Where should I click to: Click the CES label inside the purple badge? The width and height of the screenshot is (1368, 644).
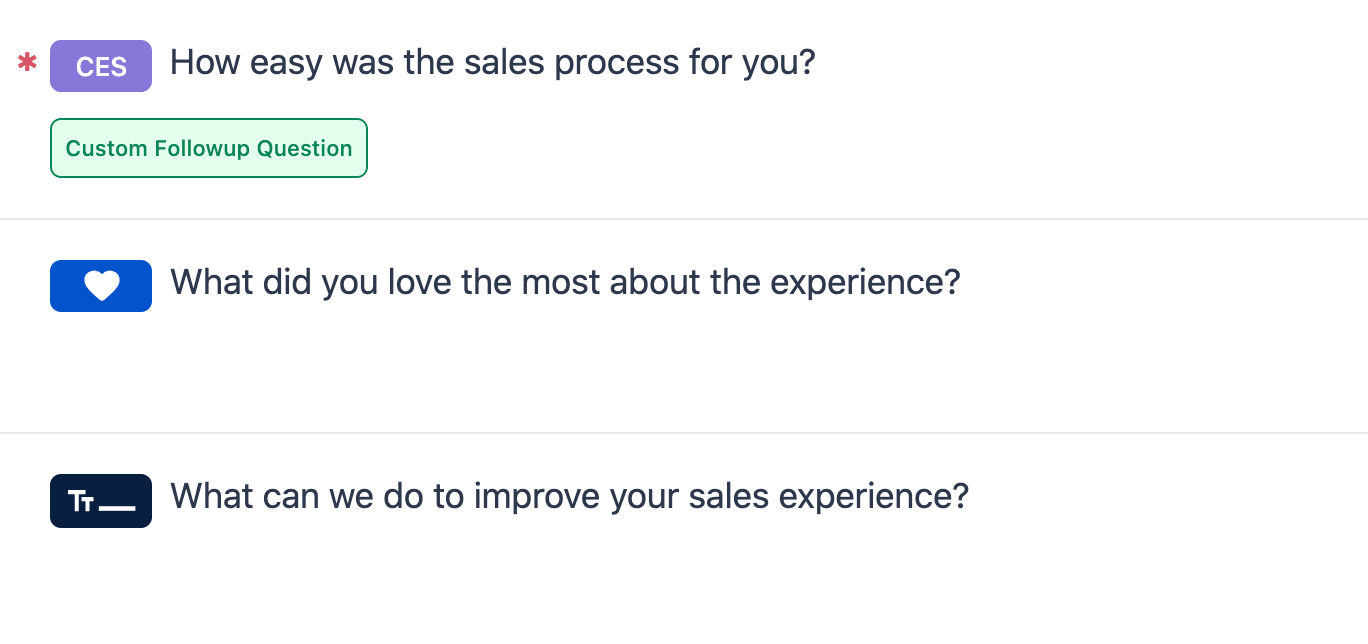101,66
